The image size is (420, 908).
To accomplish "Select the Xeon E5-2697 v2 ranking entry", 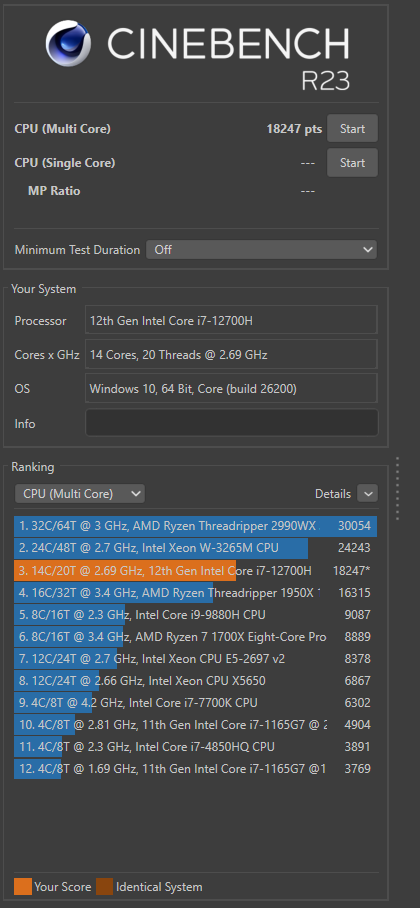I will [196, 658].
